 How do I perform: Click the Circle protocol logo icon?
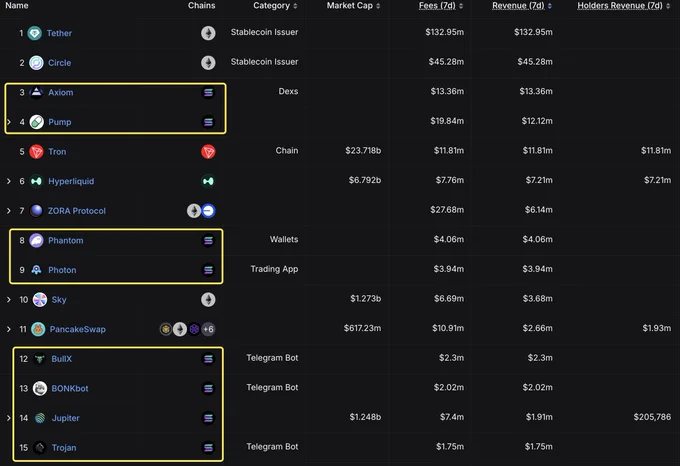pos(36,63)
